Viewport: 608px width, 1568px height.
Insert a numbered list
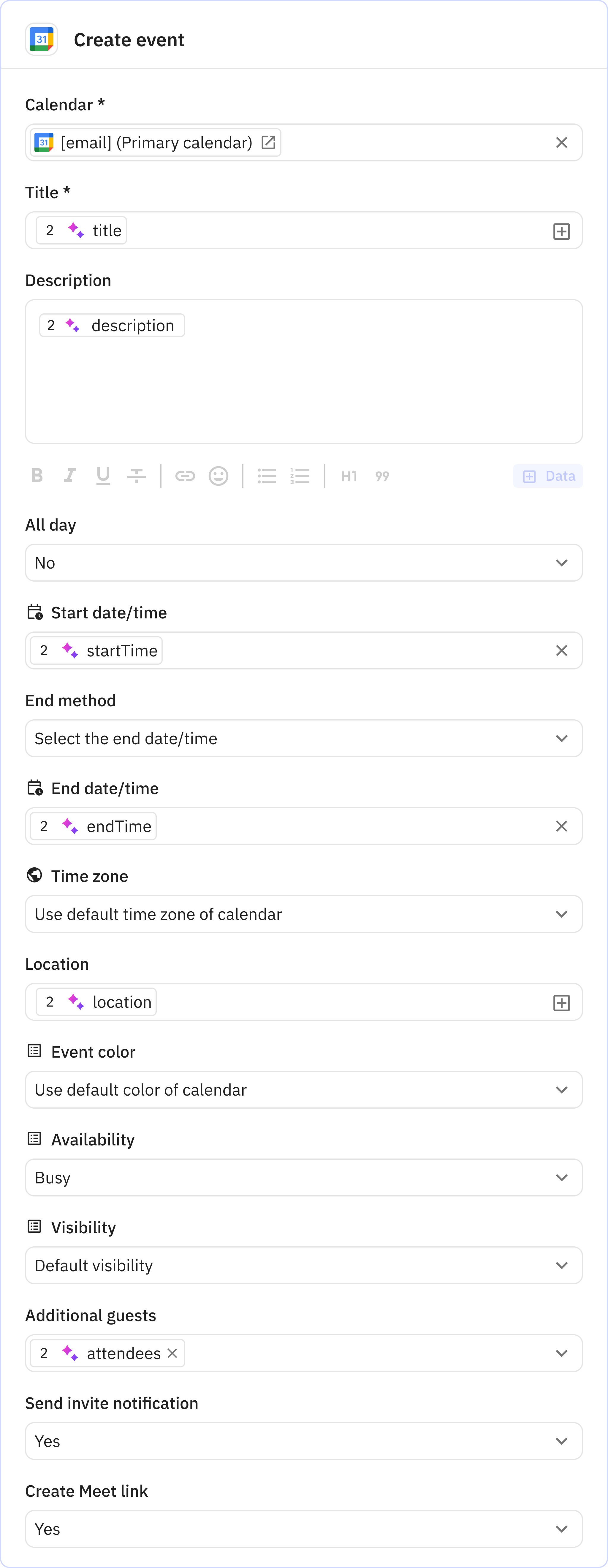(x=300, y=475)
